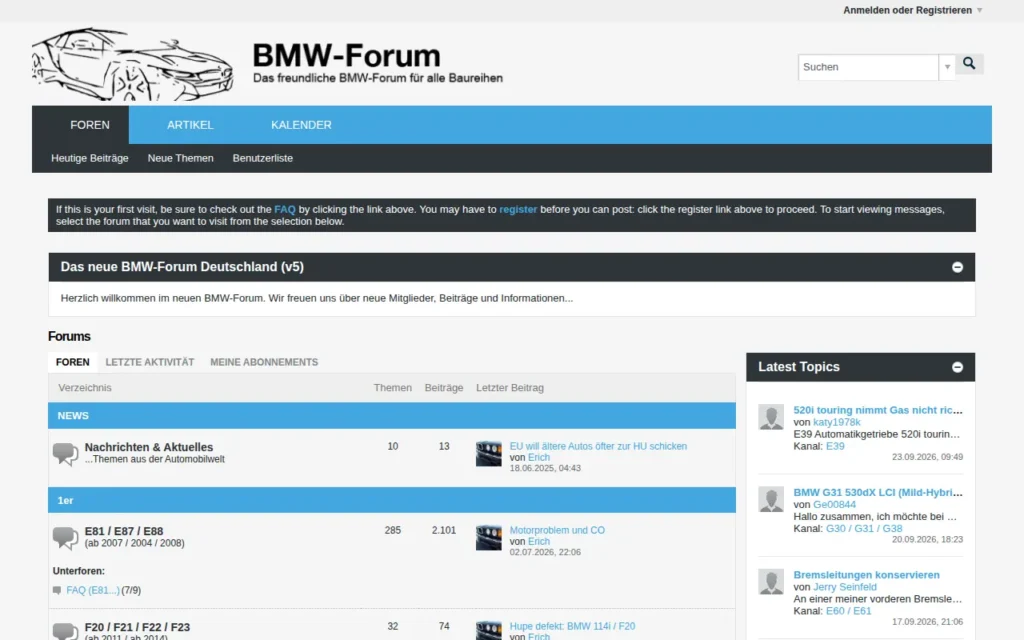Open Bremsleitungen konservieren topic

[x=867, y=575]
